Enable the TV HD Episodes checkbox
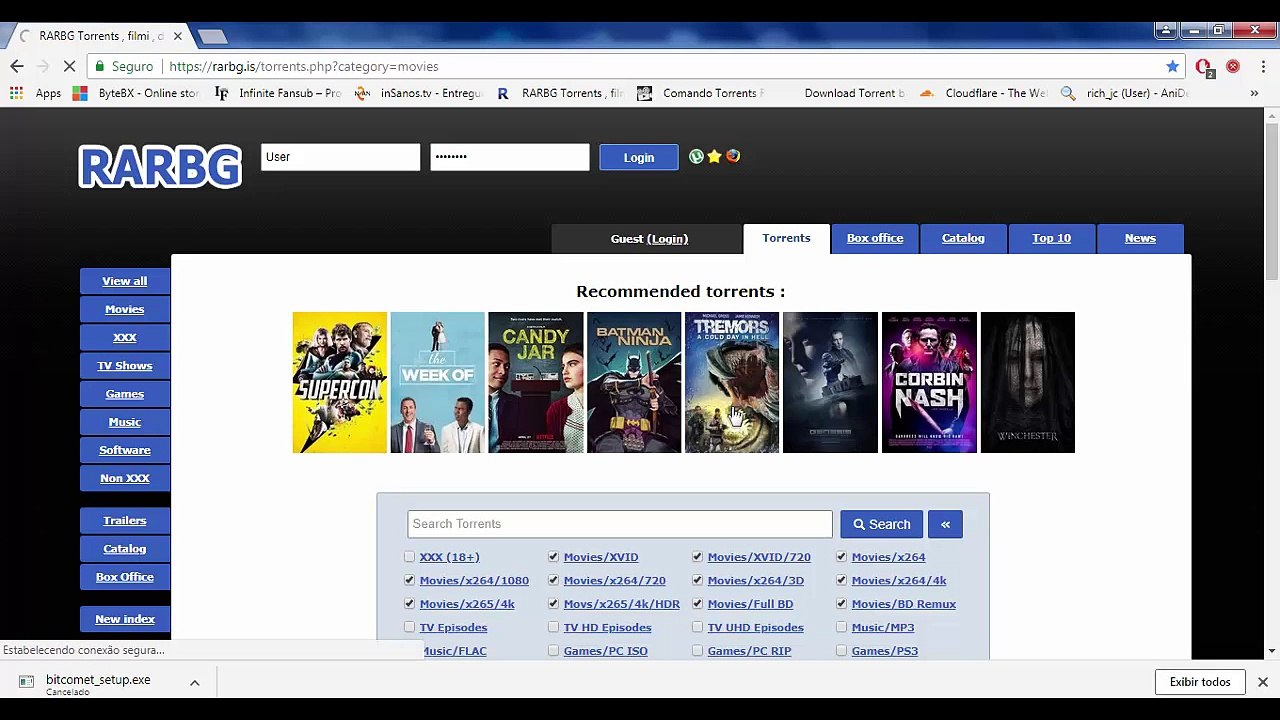The width and height of the screenshot is (1280, 720). [553, 627]
